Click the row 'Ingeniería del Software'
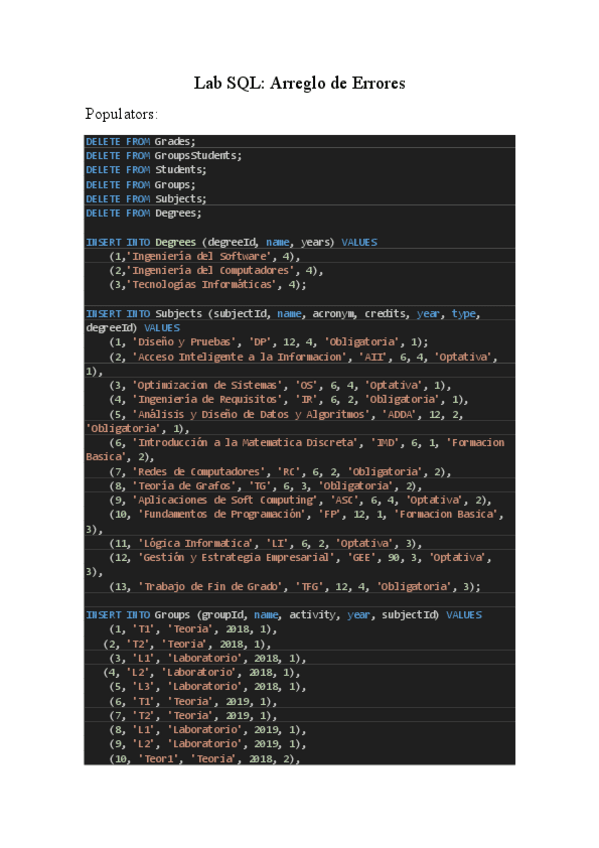Image resolution: width=599 pixels, height=848 pixels. (204, 256)
